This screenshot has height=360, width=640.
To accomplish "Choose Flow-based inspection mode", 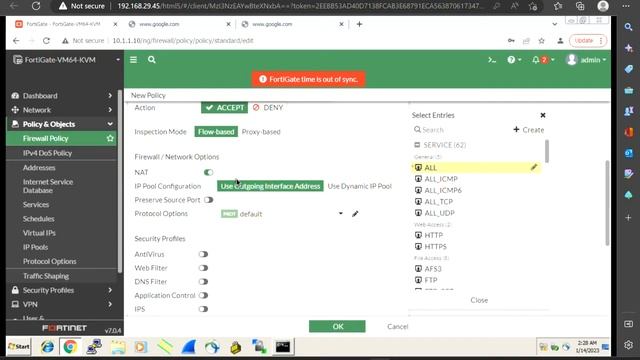I will coord(216,132).
